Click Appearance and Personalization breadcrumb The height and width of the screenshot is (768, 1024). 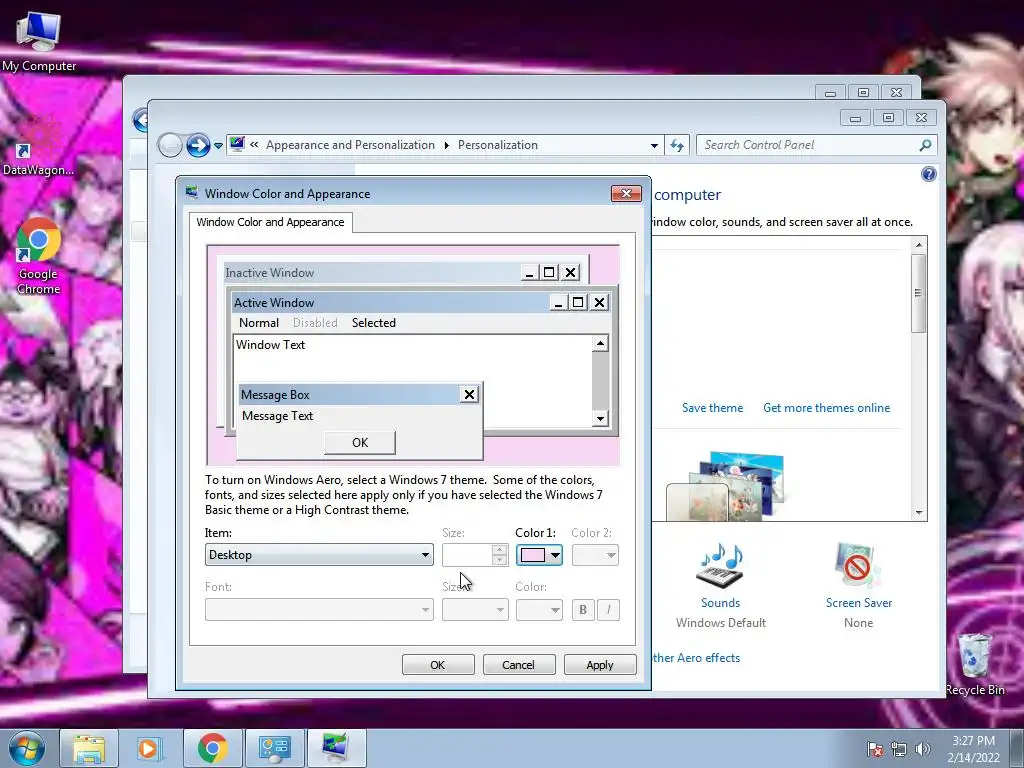pyautogui.click(x=350, y=145)
